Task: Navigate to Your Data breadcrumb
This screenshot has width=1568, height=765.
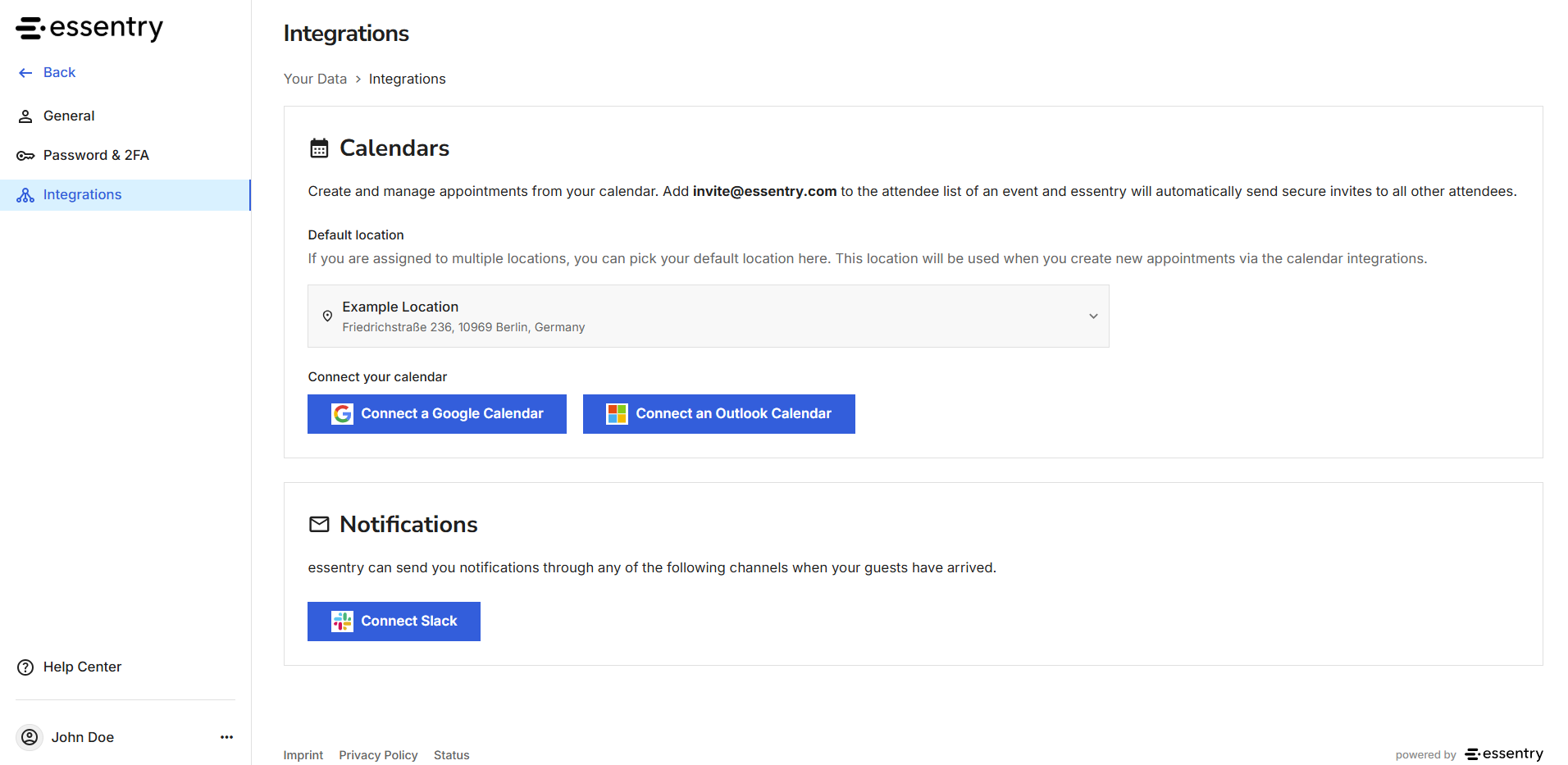Action: (315, 79)
